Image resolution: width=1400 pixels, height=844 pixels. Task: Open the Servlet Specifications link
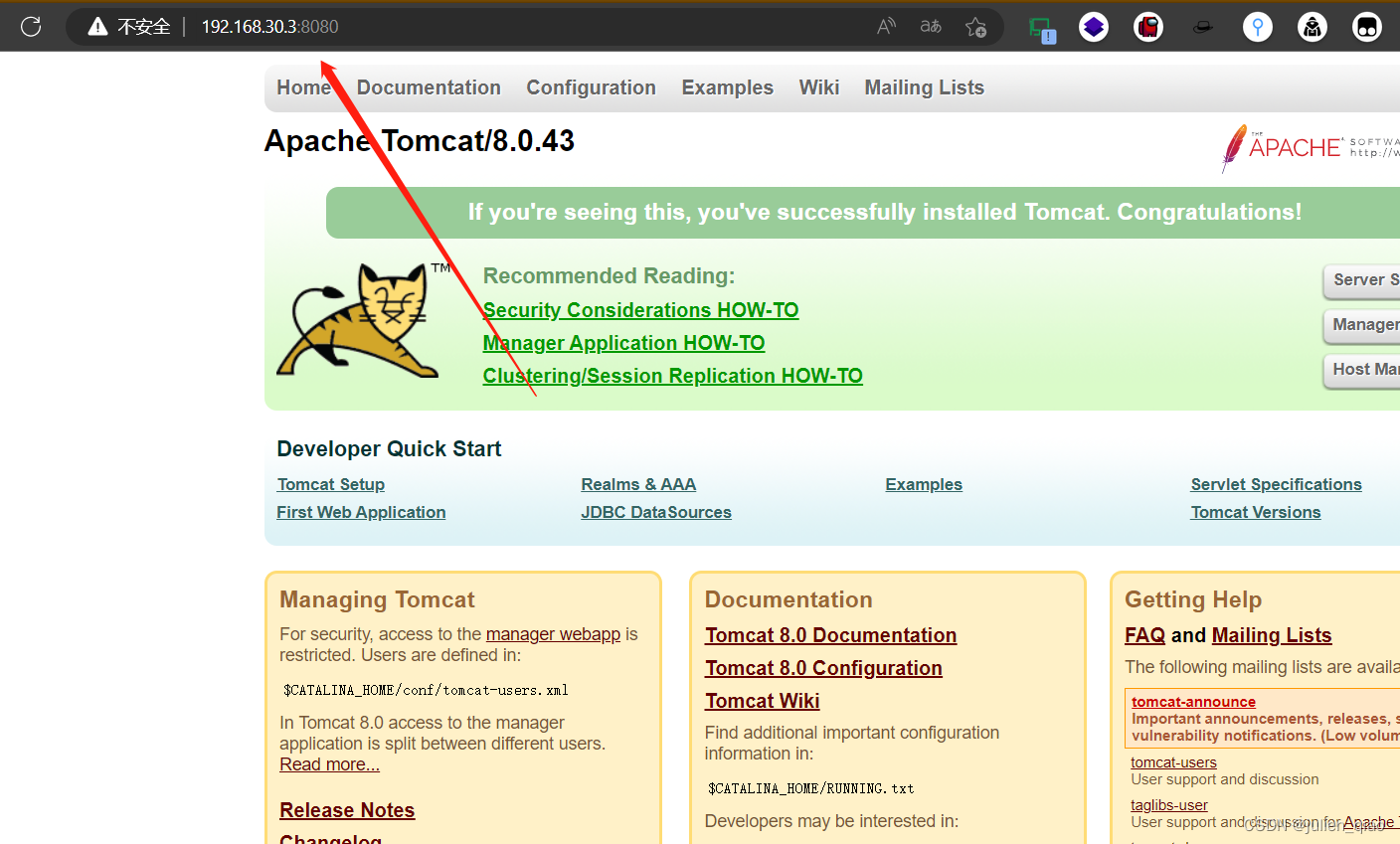(1276, 484)
